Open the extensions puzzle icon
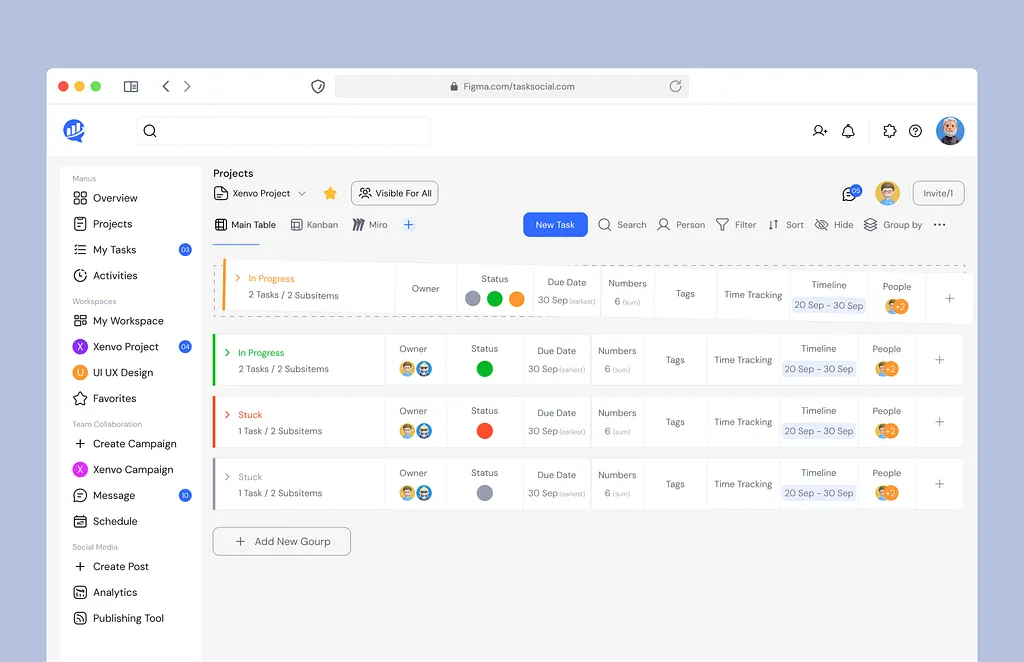1024x662 pixels. pos(889,131)
